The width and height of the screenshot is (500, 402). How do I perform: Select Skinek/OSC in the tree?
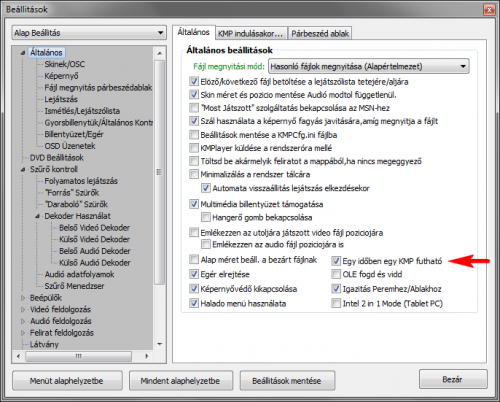pos(65,64)
